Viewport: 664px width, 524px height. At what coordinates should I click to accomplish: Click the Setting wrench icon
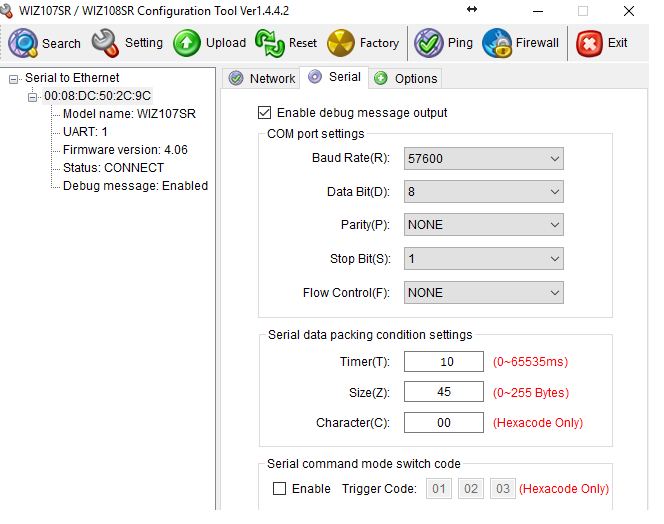[105, 43]
